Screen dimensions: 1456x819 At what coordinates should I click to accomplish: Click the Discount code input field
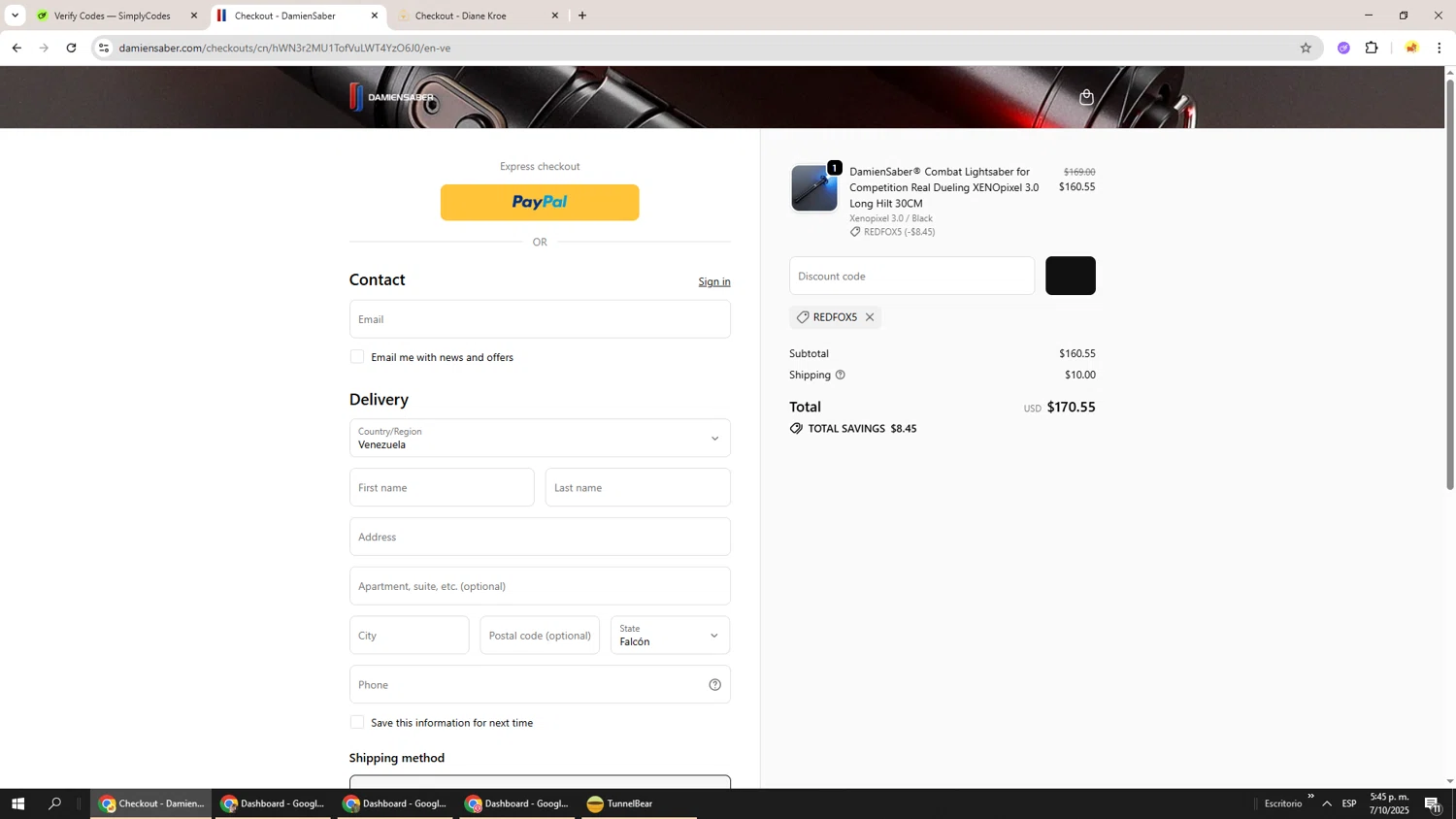(x=911, y=276)
